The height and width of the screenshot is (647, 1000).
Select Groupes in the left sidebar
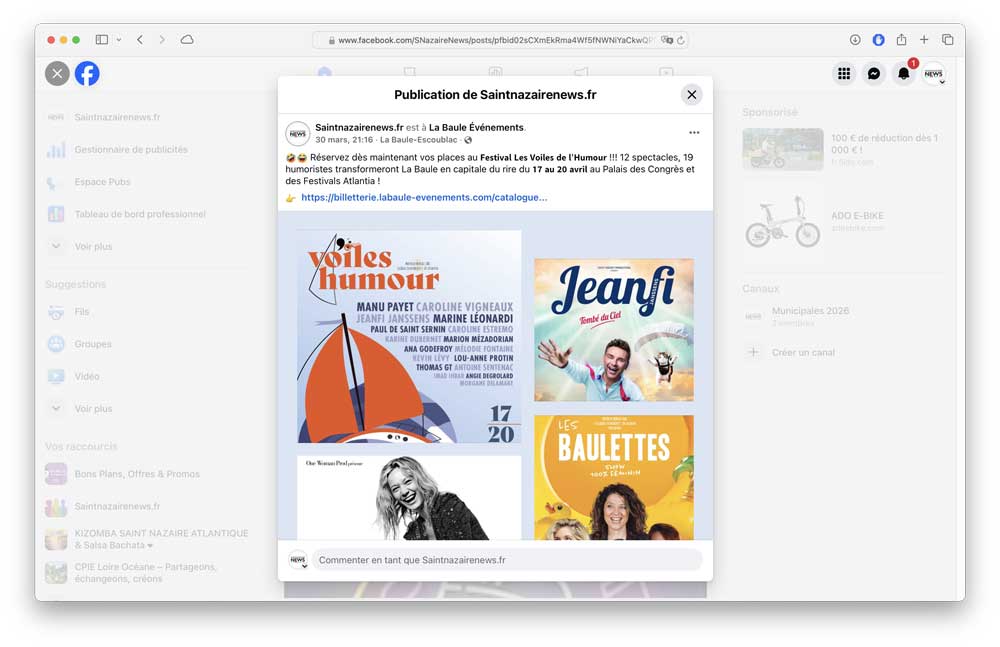point(93,344)
